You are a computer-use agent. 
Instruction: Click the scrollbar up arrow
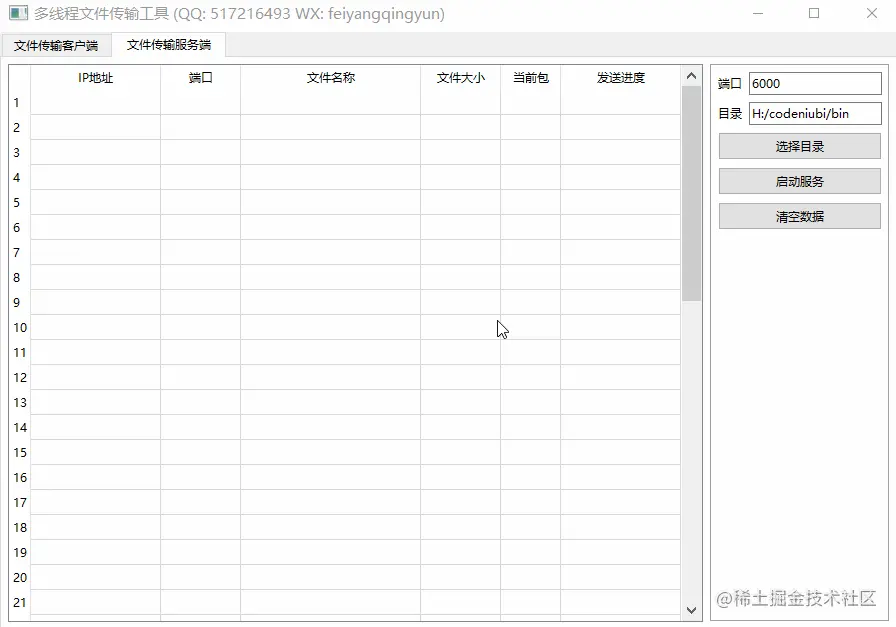click(691, 74)
